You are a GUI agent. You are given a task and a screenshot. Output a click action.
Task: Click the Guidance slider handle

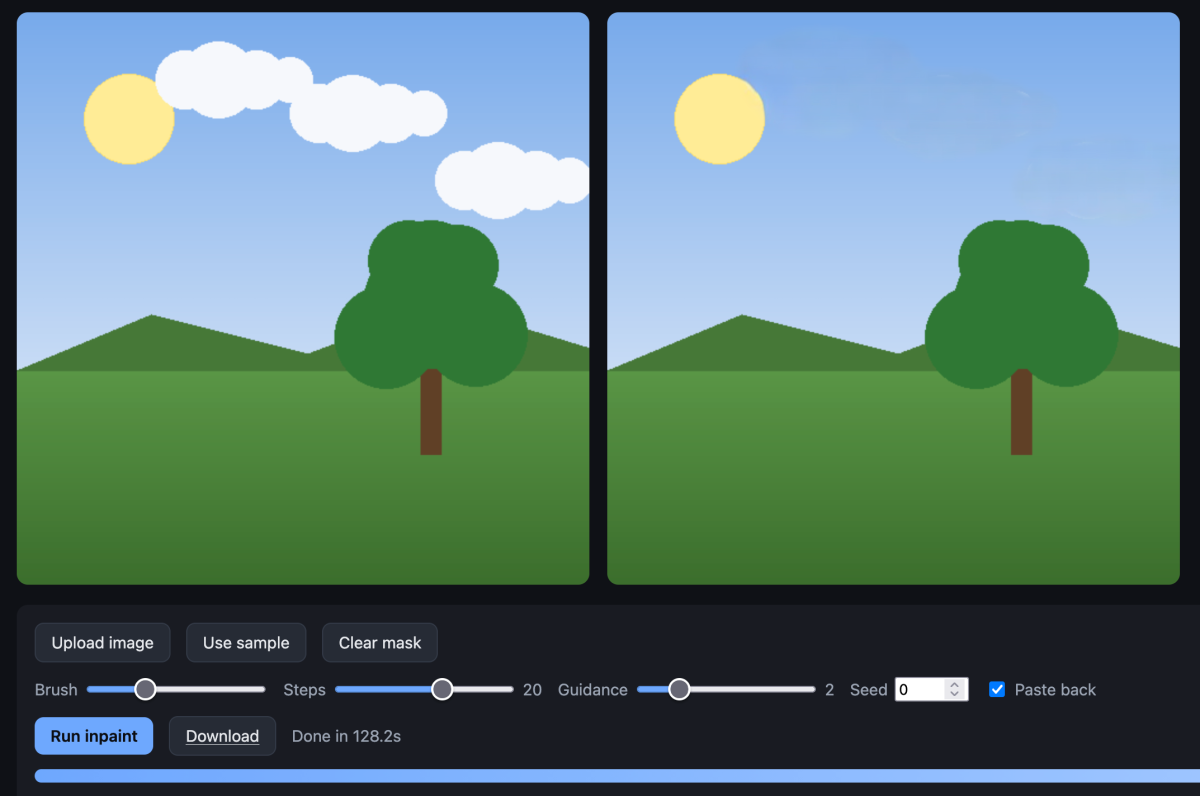tap(679, 689)
